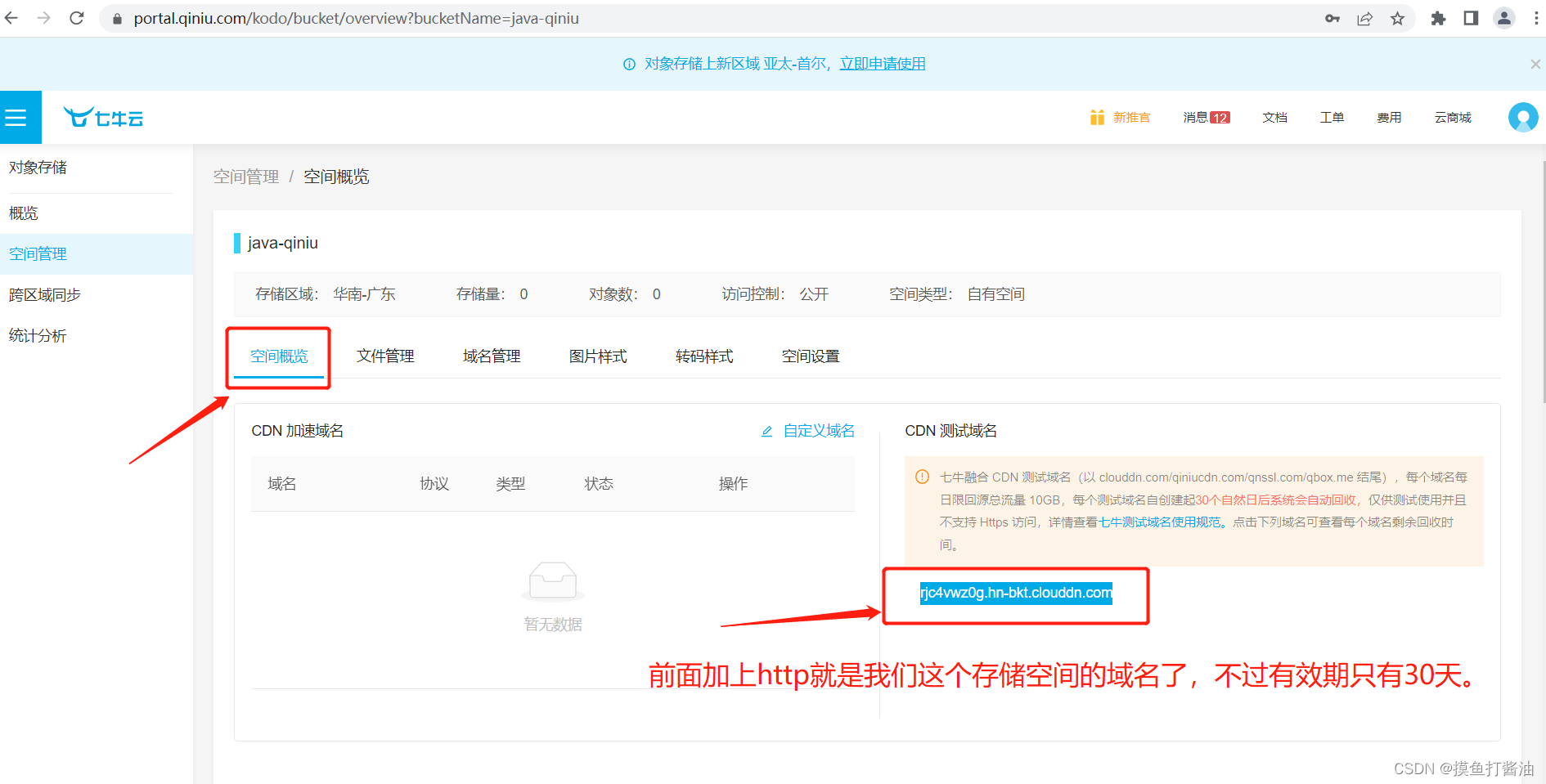Screen dimensions: 1546x784
Task: Open 工单 in top navigation
Action: click(x=1332, y=118)
